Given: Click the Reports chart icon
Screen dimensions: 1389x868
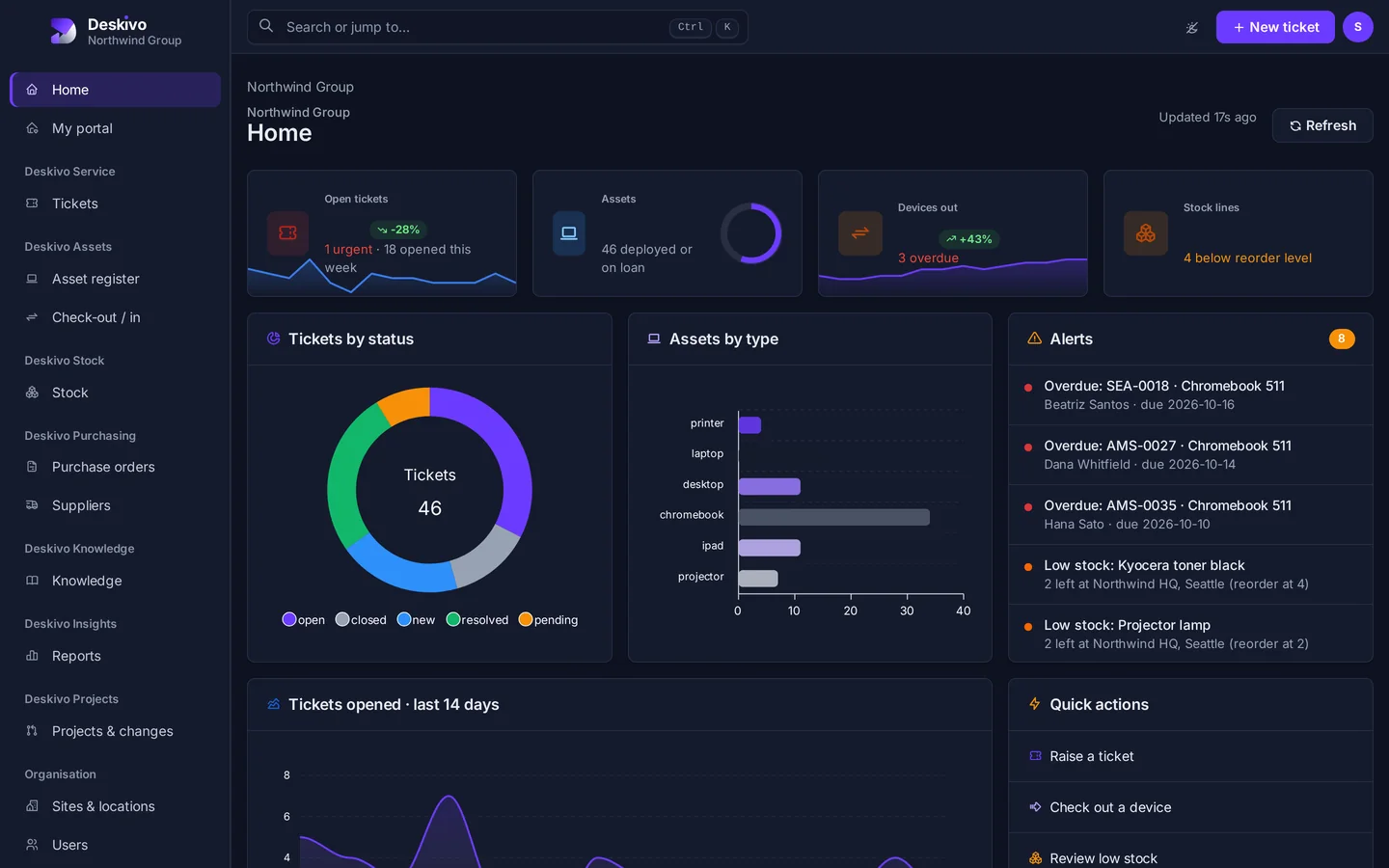Looking at the screenshot, I should [32, 656].
